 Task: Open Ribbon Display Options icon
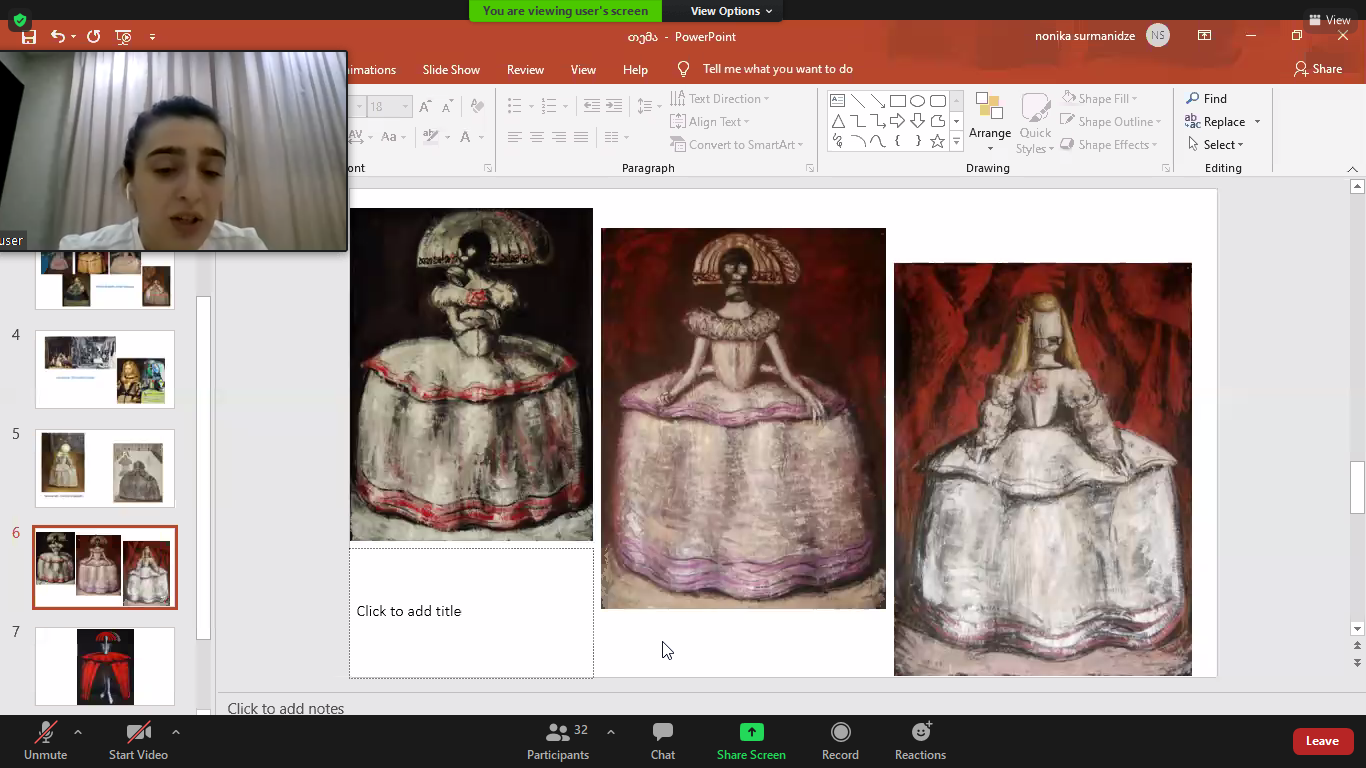tap(1204, 36)
